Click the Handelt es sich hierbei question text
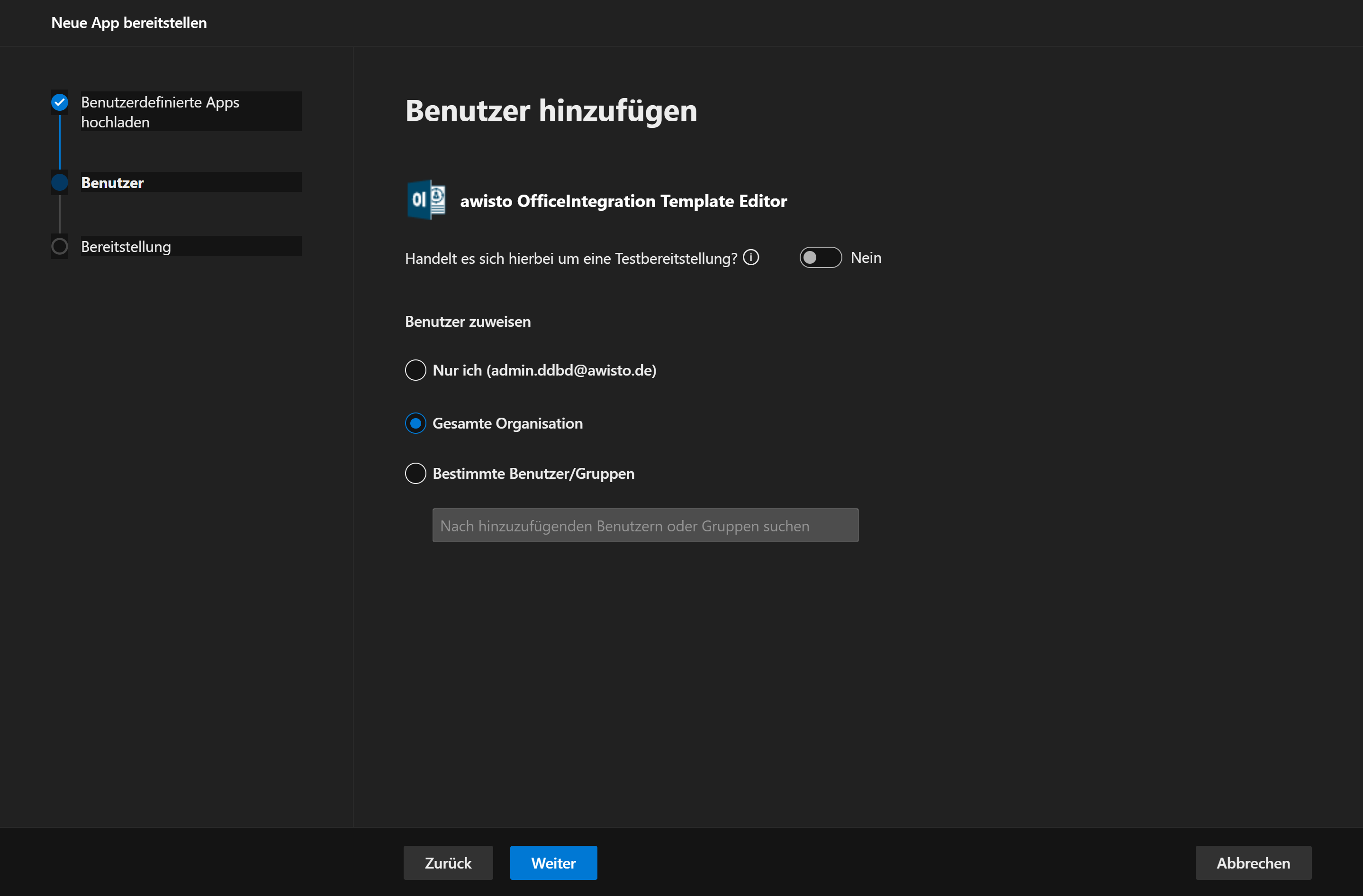Viewport: 1363px width, 896px height. tap(571, 258)
